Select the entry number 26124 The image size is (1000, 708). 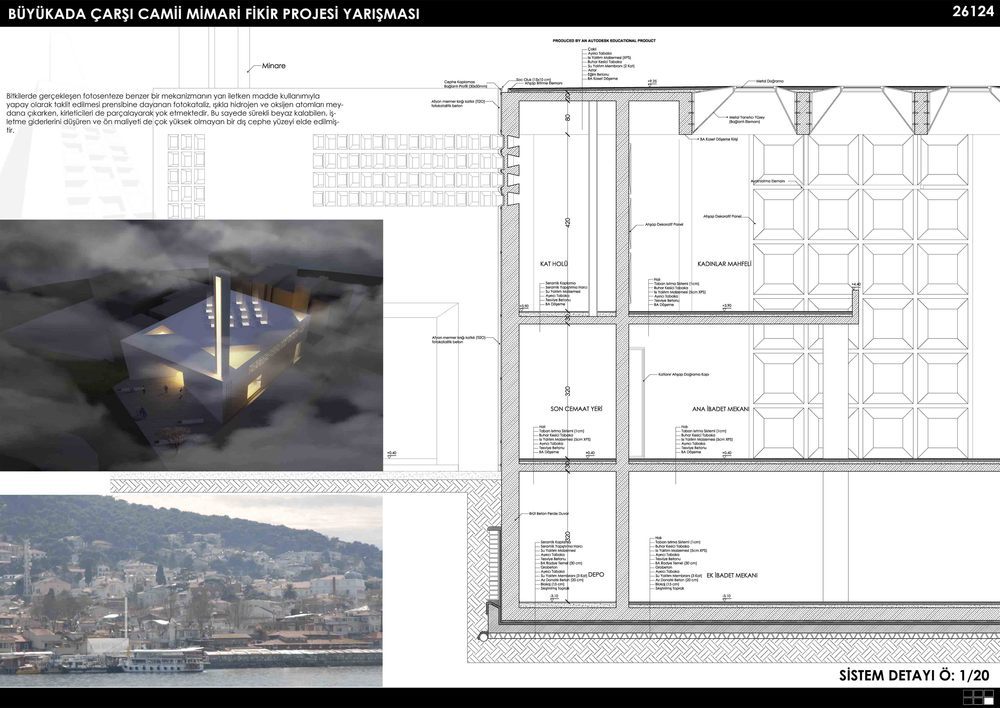973,12
